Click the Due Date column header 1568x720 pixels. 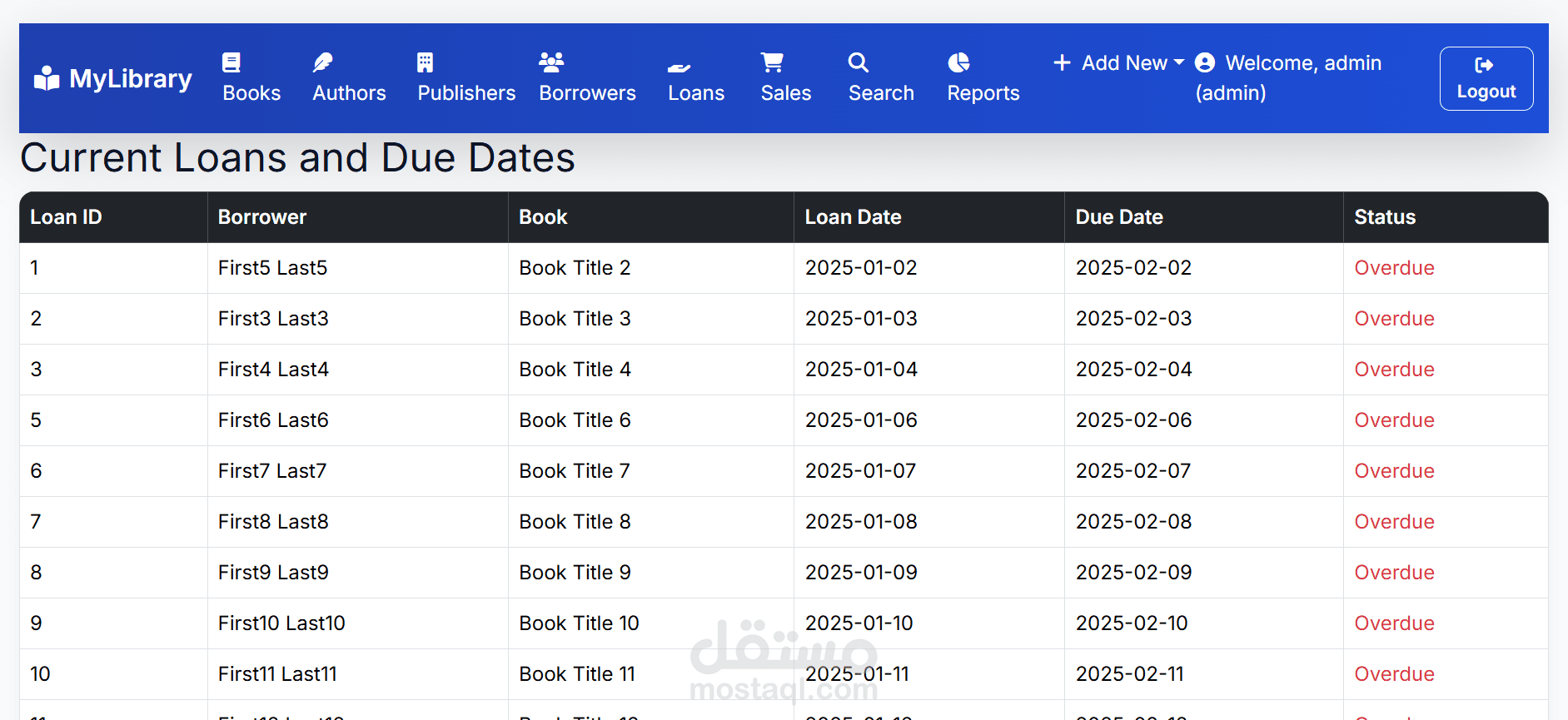1119,217
